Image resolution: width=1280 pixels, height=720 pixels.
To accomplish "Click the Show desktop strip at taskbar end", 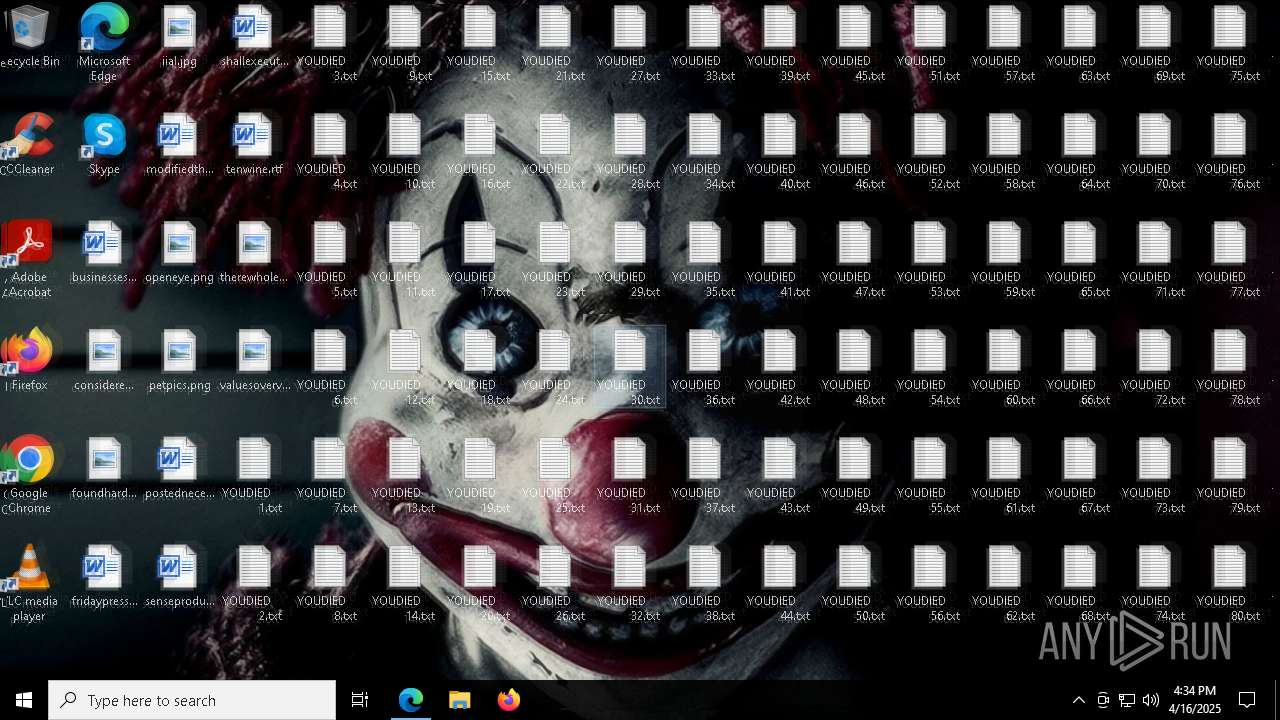I will coord(1277,700).
